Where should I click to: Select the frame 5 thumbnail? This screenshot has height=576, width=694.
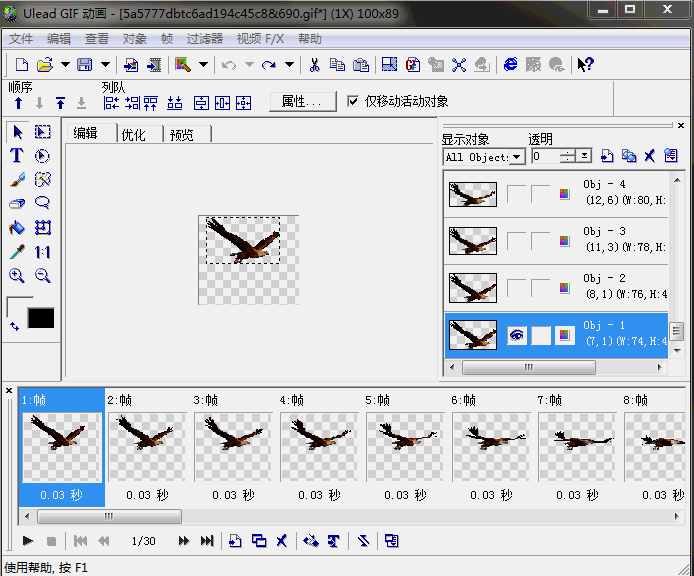pos(405,447)
